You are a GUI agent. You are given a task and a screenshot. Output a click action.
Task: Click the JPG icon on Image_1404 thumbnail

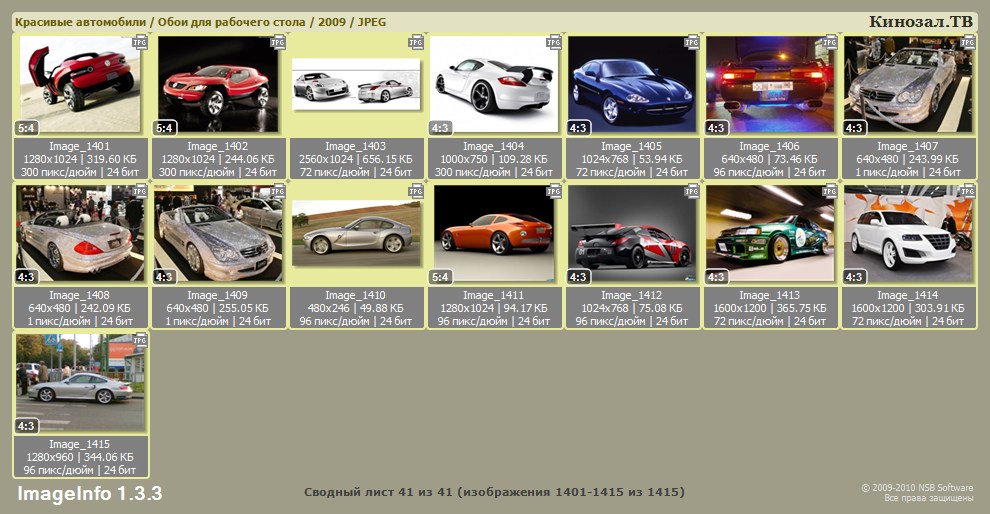click(554, 43)
